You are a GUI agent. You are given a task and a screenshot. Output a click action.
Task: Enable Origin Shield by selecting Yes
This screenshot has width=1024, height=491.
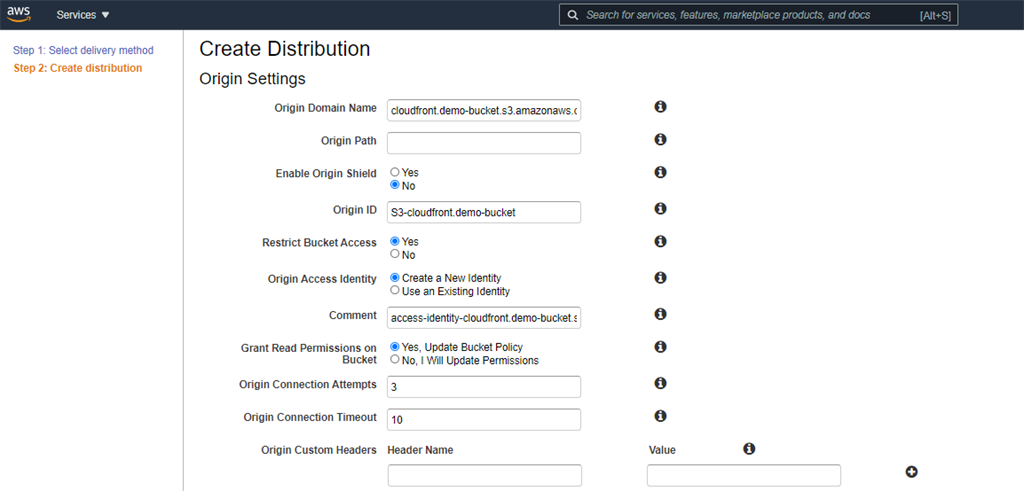395,173
